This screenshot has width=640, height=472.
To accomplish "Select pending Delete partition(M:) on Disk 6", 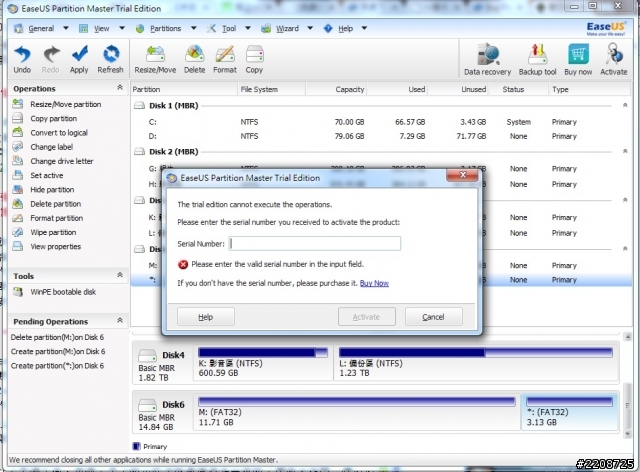I will point(57,337).
